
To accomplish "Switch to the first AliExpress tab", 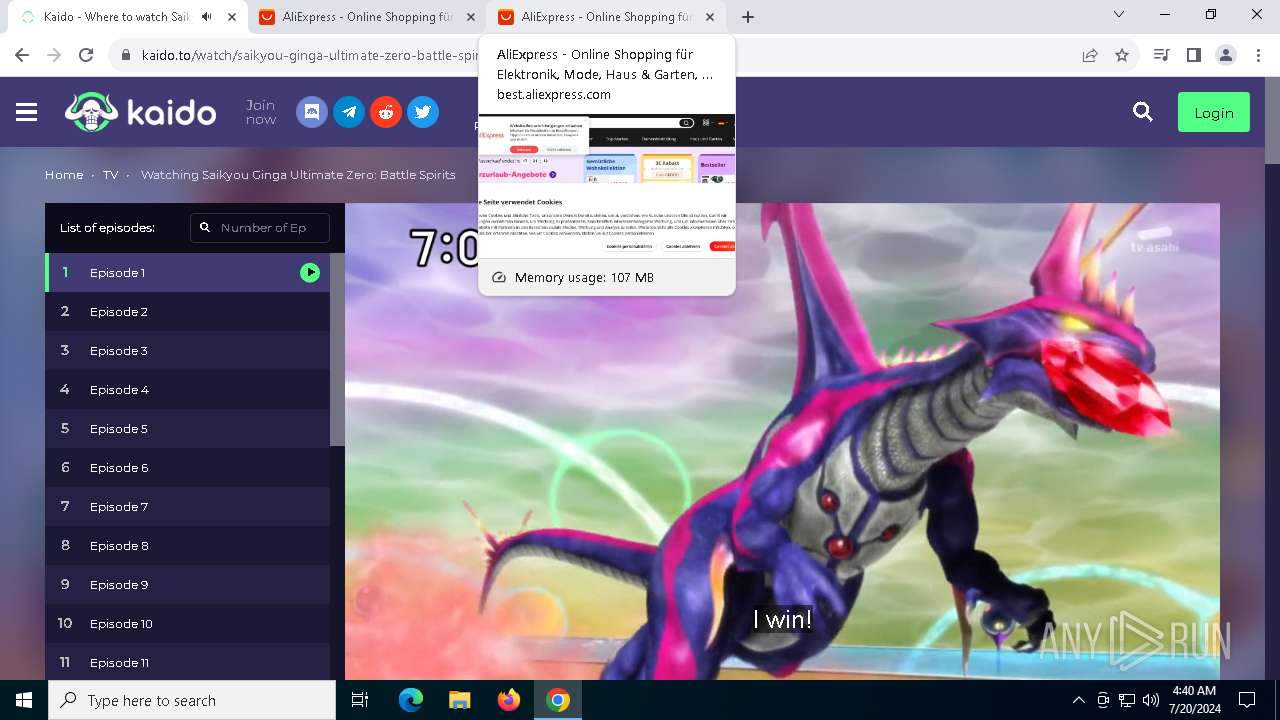I will tap(366, 17).
